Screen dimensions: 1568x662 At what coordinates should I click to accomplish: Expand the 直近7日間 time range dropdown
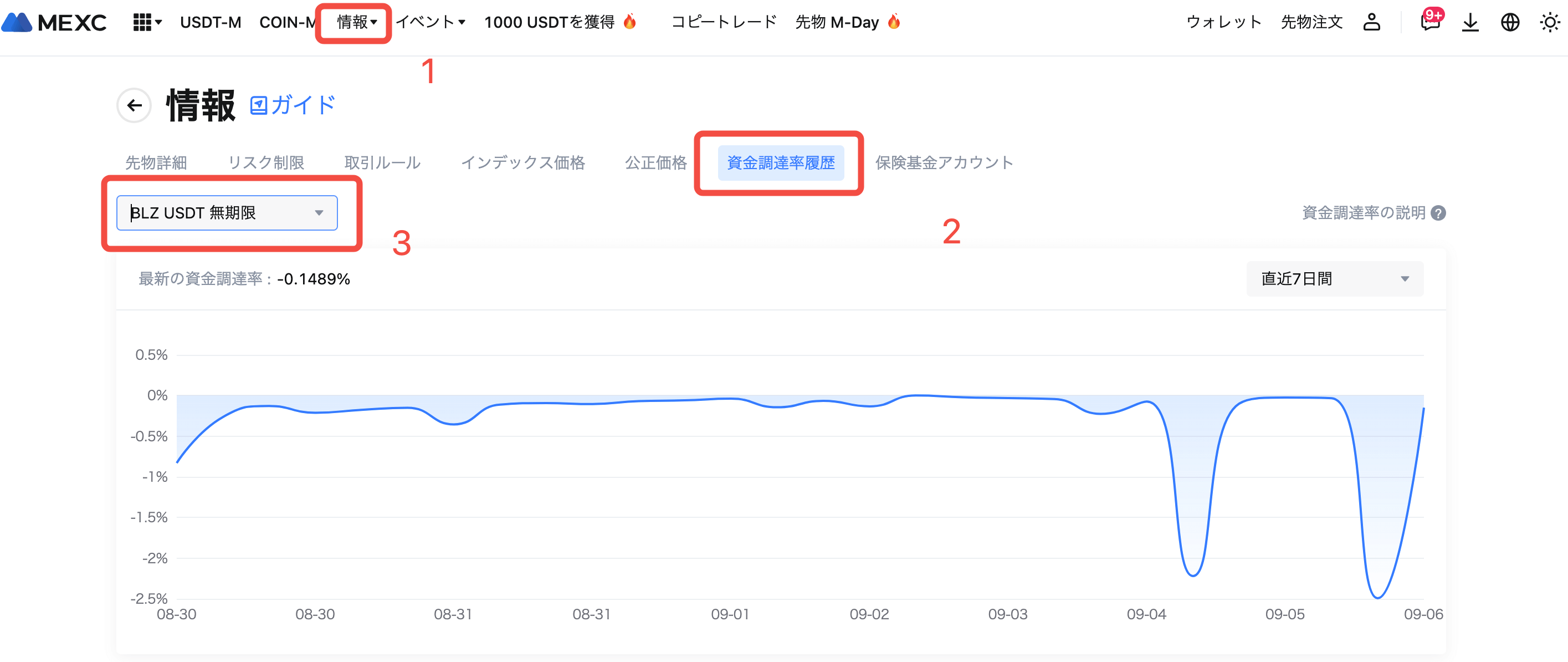1334,279
